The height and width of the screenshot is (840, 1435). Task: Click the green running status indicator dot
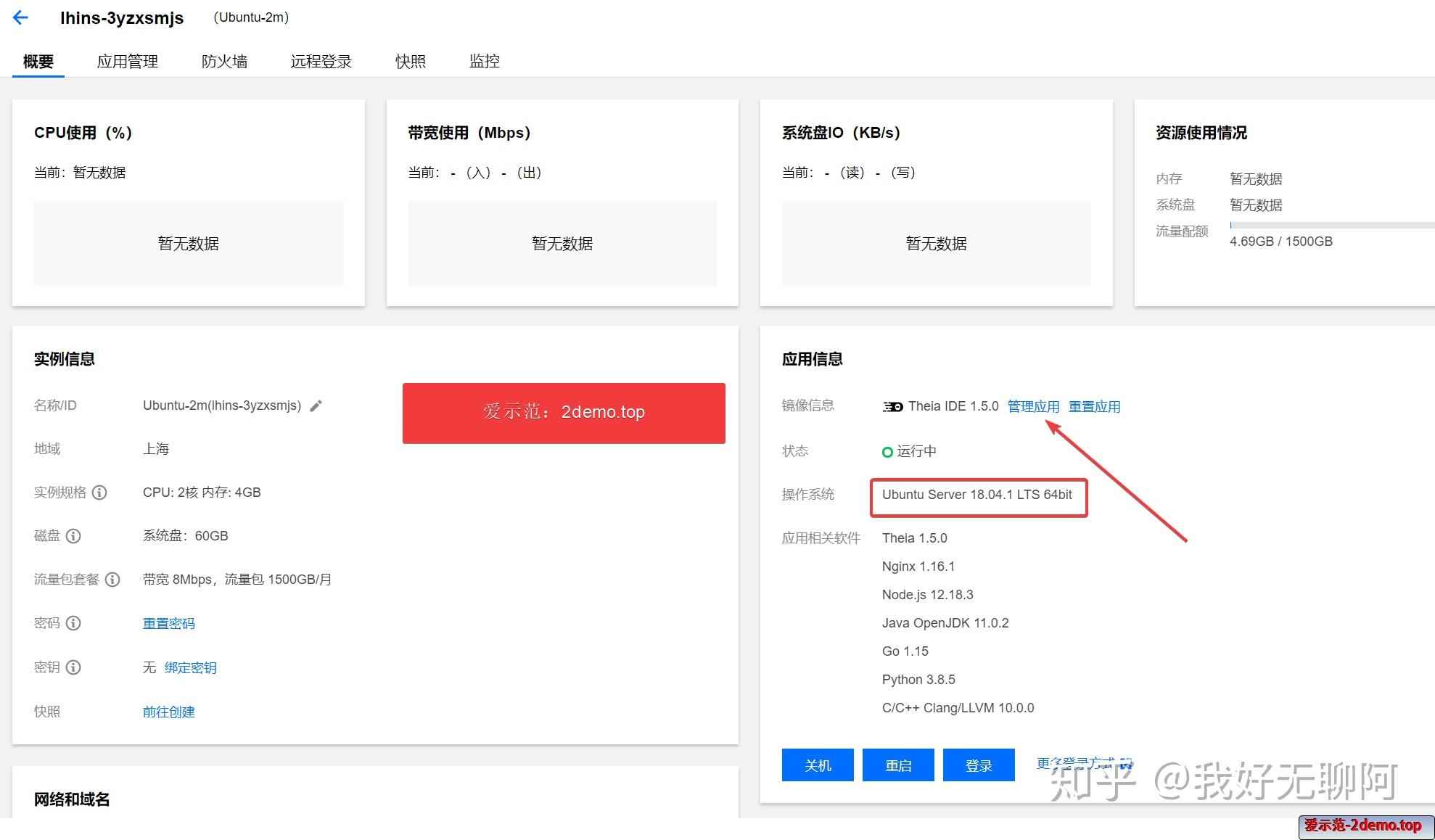coord(888,451)
